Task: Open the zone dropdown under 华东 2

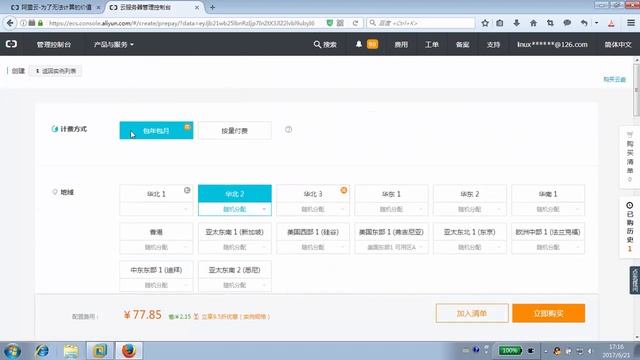Action: click(x=470, y=209)
